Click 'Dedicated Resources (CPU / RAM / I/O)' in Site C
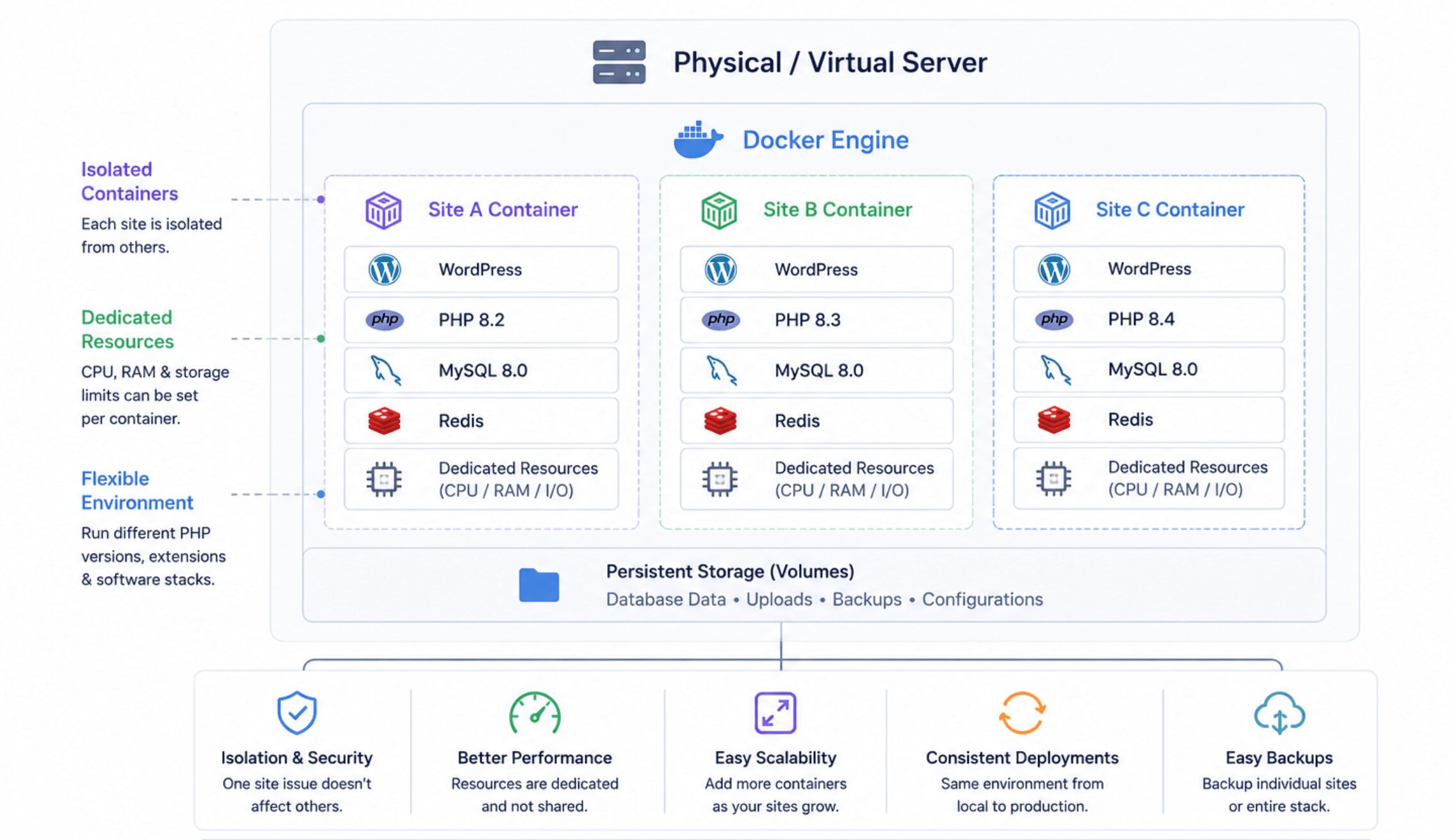 coord(1188,478)
